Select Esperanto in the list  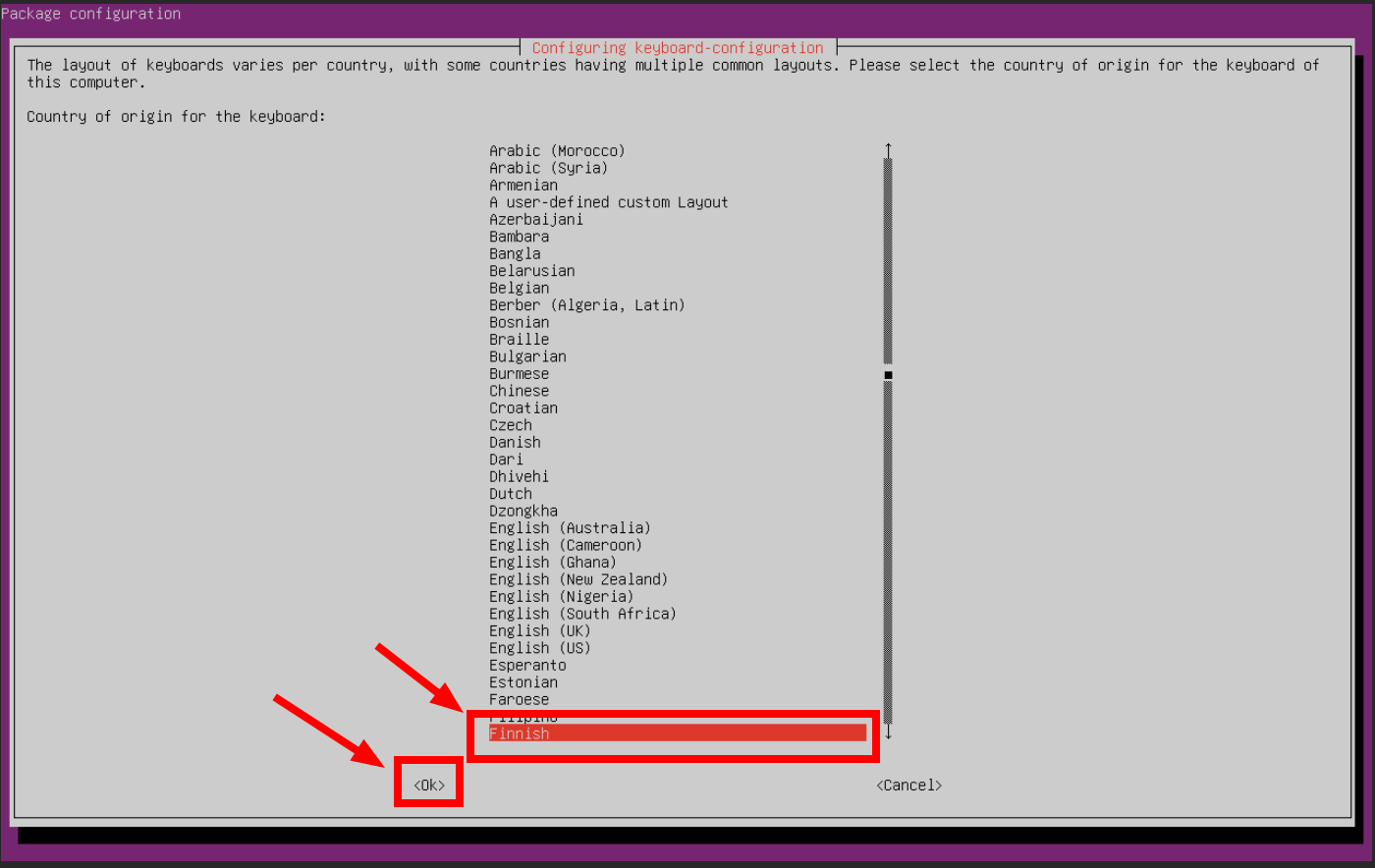pos(527,665)
